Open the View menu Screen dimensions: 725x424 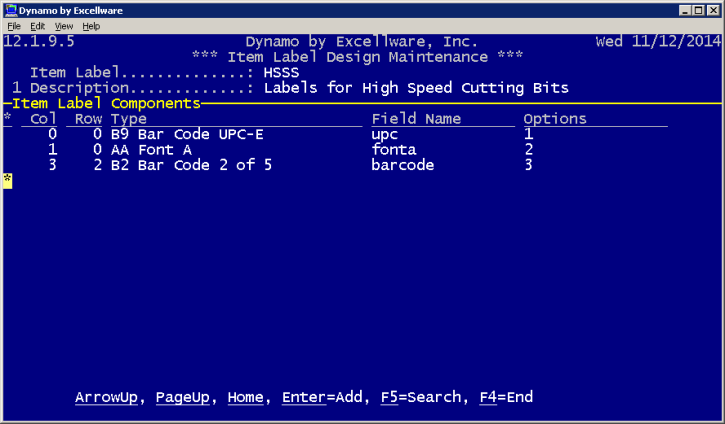tap(64, 26)
